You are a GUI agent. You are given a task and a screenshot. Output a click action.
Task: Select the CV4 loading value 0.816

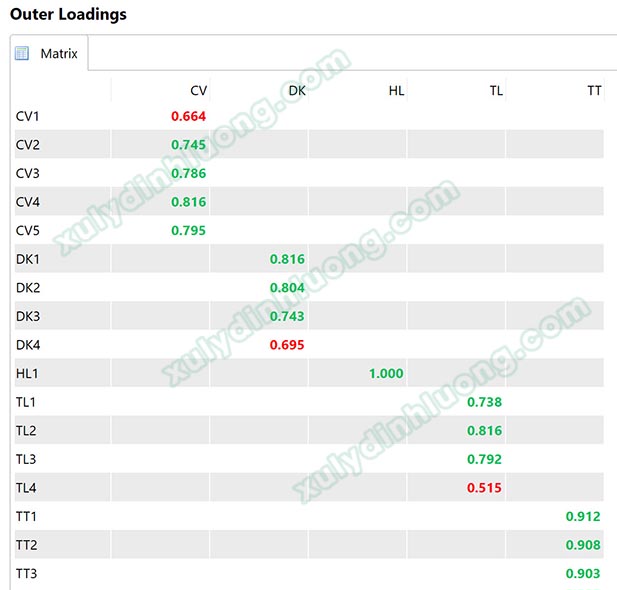click(188, 202)
